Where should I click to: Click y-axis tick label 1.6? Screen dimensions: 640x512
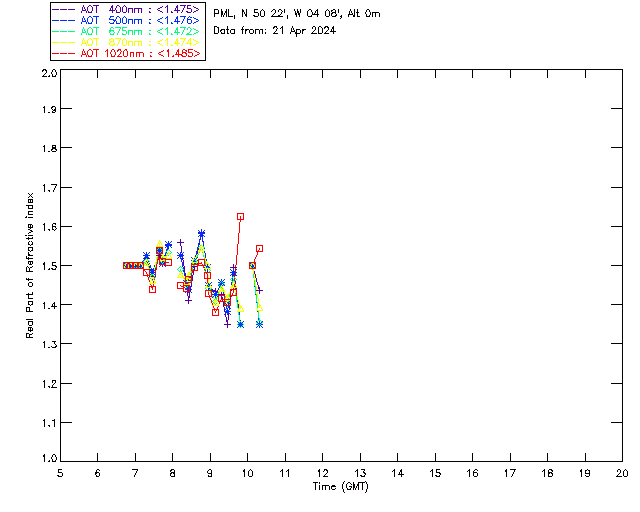pos(49,227)
